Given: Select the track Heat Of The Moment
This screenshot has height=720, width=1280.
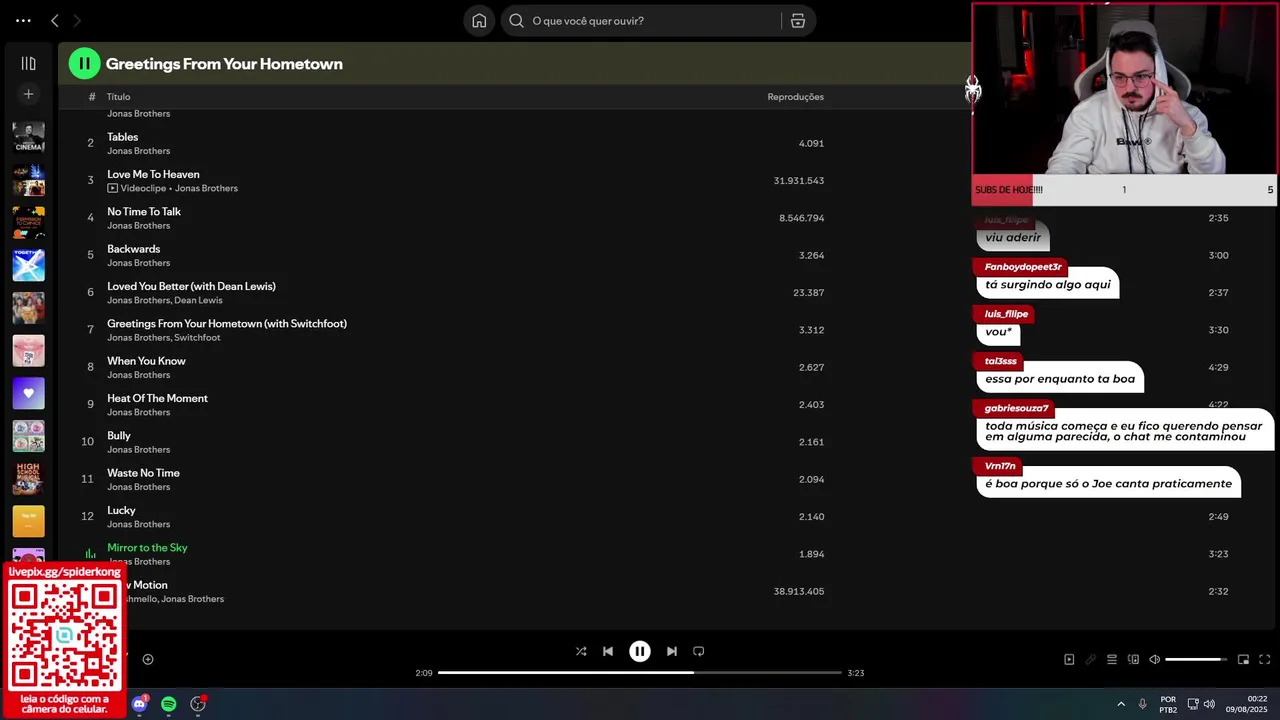Looking at the screenshot, I should tap(157, 398).
